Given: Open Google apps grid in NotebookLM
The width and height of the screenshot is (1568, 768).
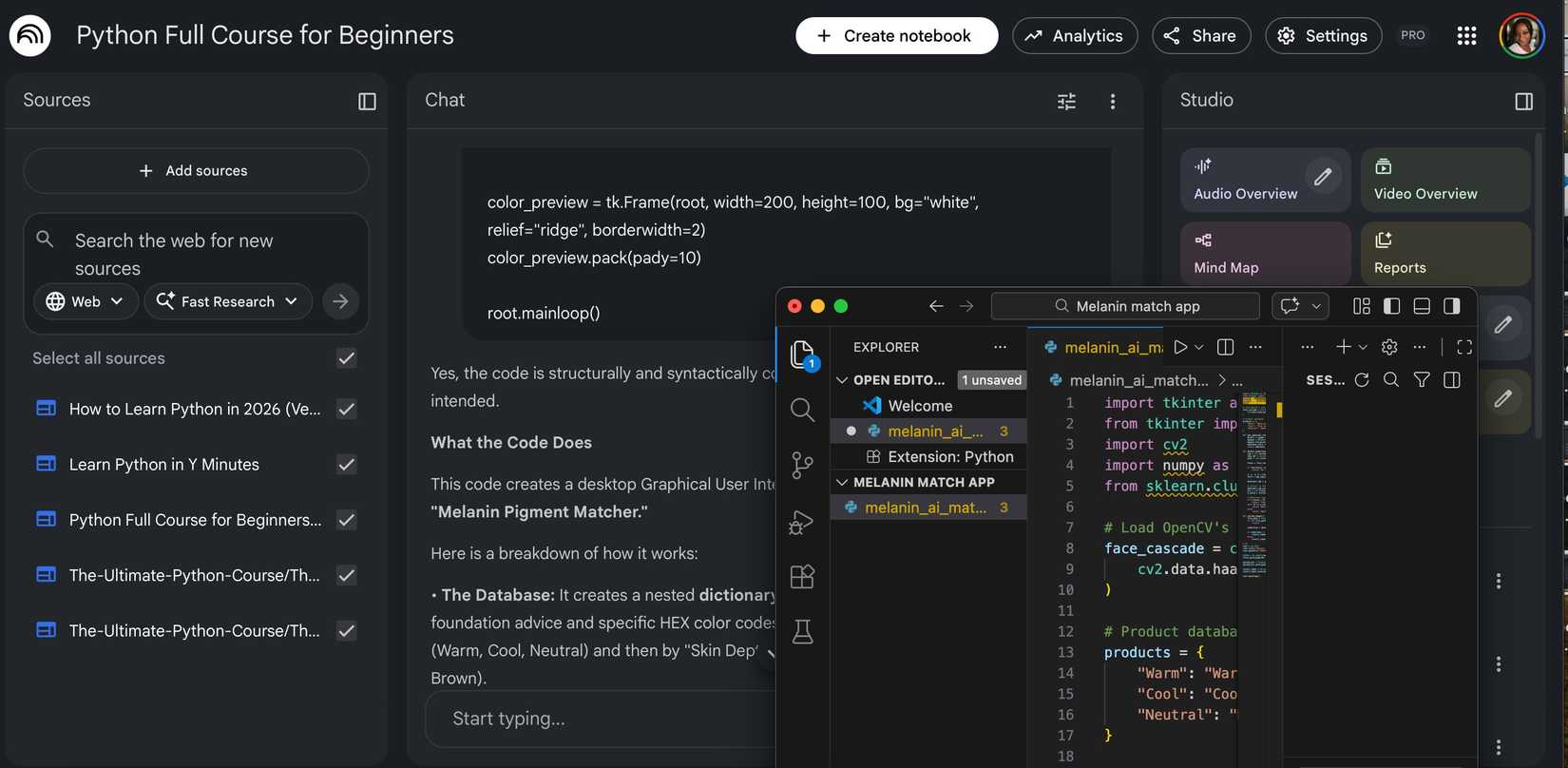Looking at the screenshot, I should click(1466, 35).
